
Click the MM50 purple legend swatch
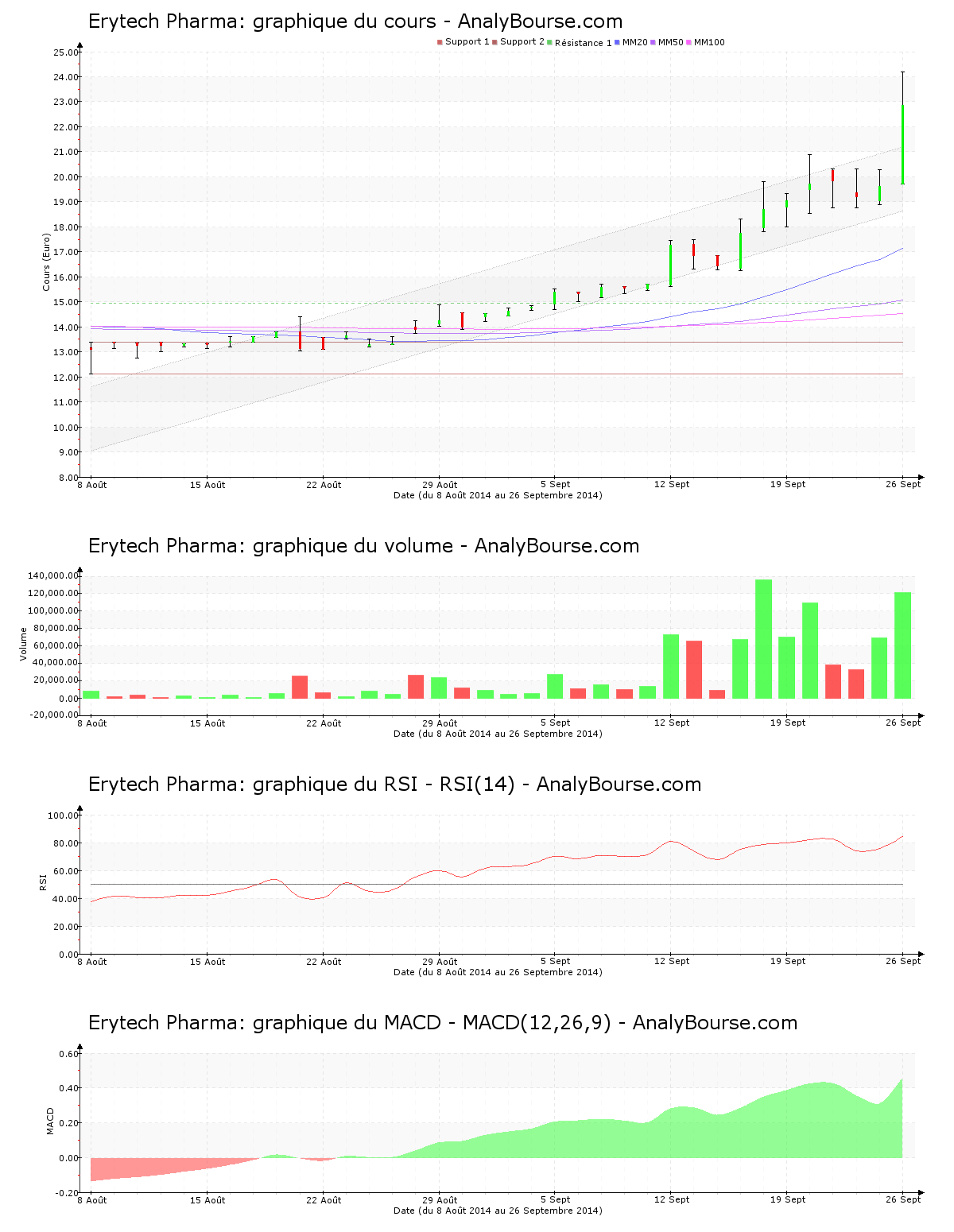653,42
